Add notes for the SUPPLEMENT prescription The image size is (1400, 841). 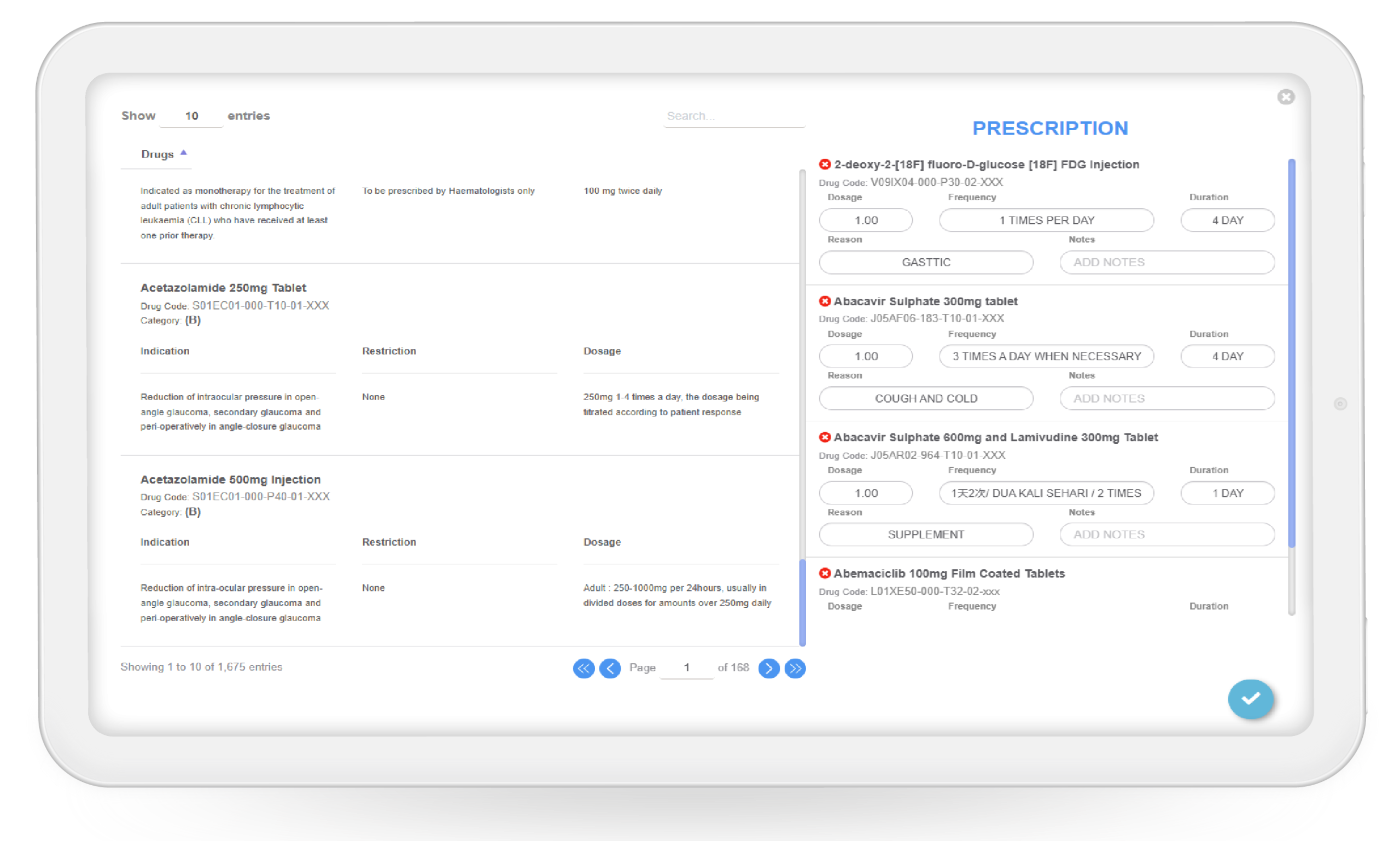click(x=1166, y=535)
